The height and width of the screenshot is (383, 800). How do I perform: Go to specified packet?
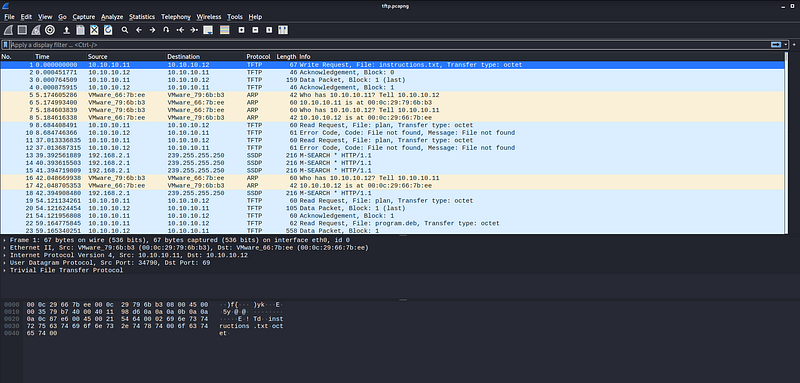click(x=166, y=30)
